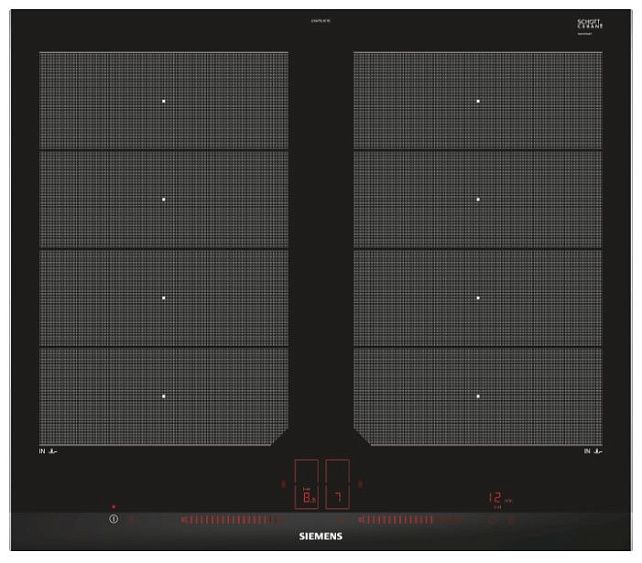Select the third right cooking zone
The image size is (642, 563).
(x=478, y=297)
